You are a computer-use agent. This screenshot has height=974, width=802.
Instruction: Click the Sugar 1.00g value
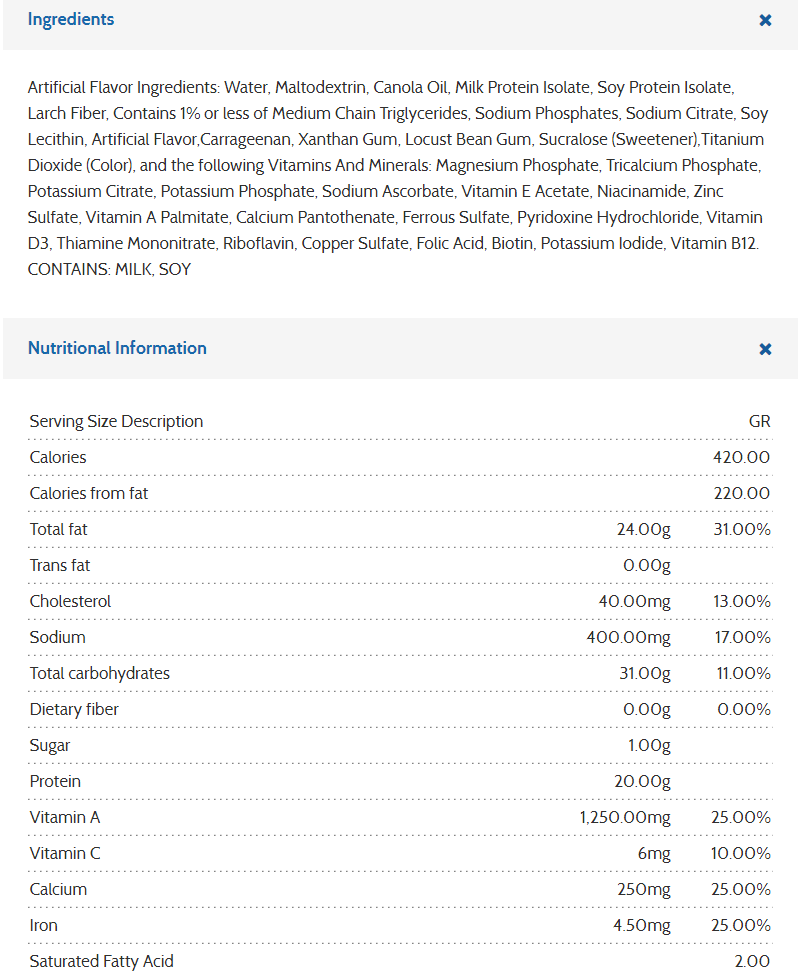pos(649,745)
